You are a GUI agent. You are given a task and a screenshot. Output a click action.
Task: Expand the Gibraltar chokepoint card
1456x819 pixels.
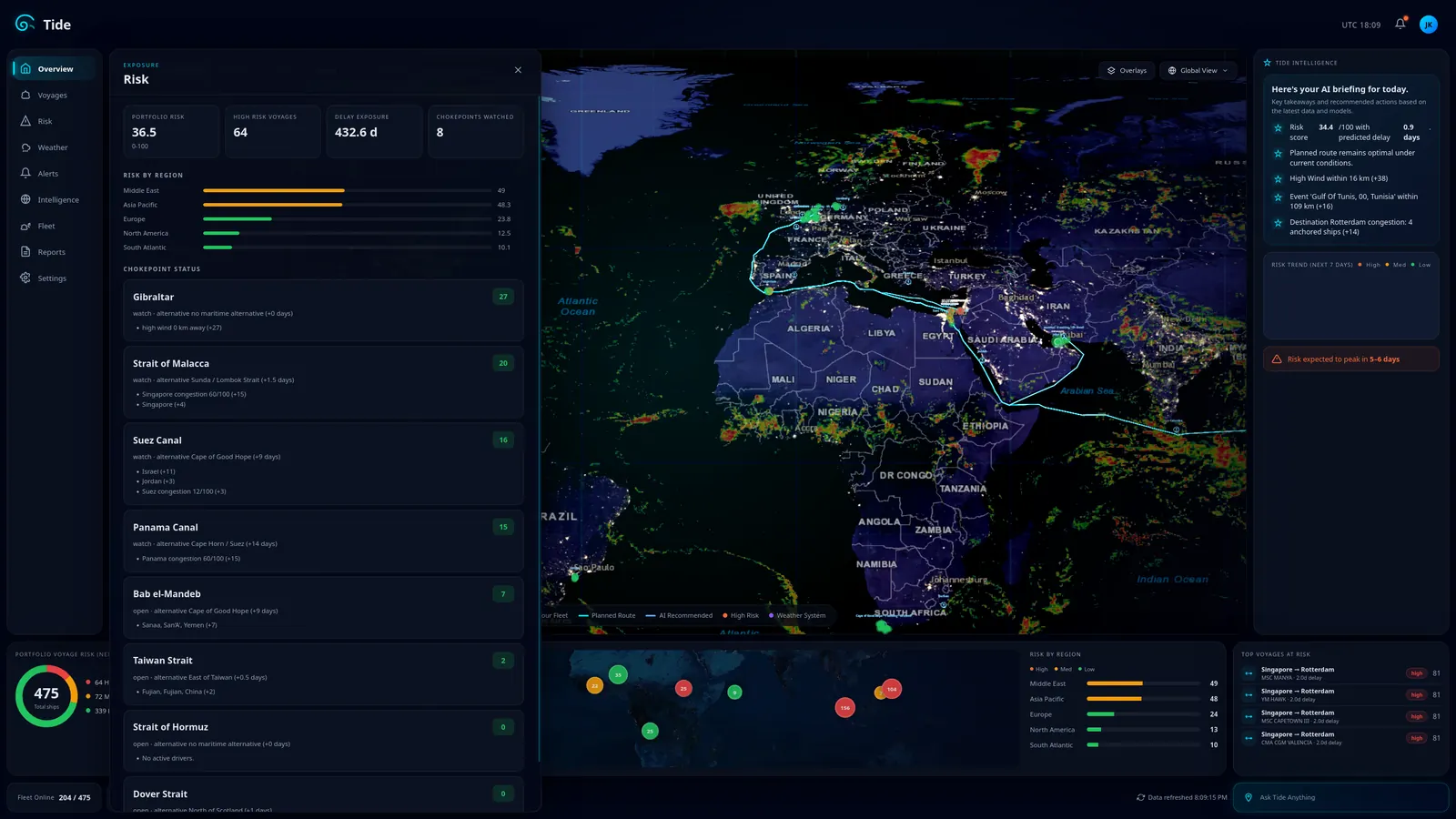click(x=323, y=310)
